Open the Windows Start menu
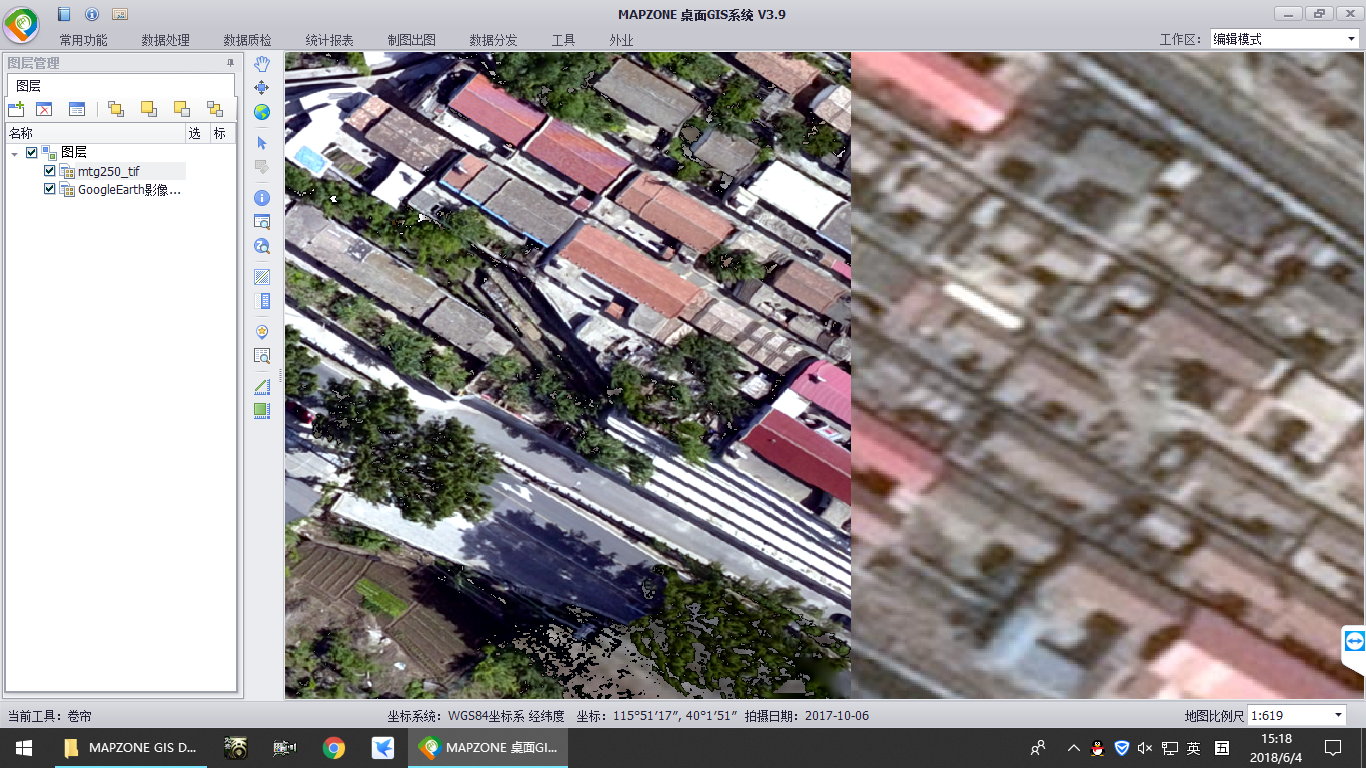Image resolution: width=1366 pixels, height=768 pixels. click(24, 748)
